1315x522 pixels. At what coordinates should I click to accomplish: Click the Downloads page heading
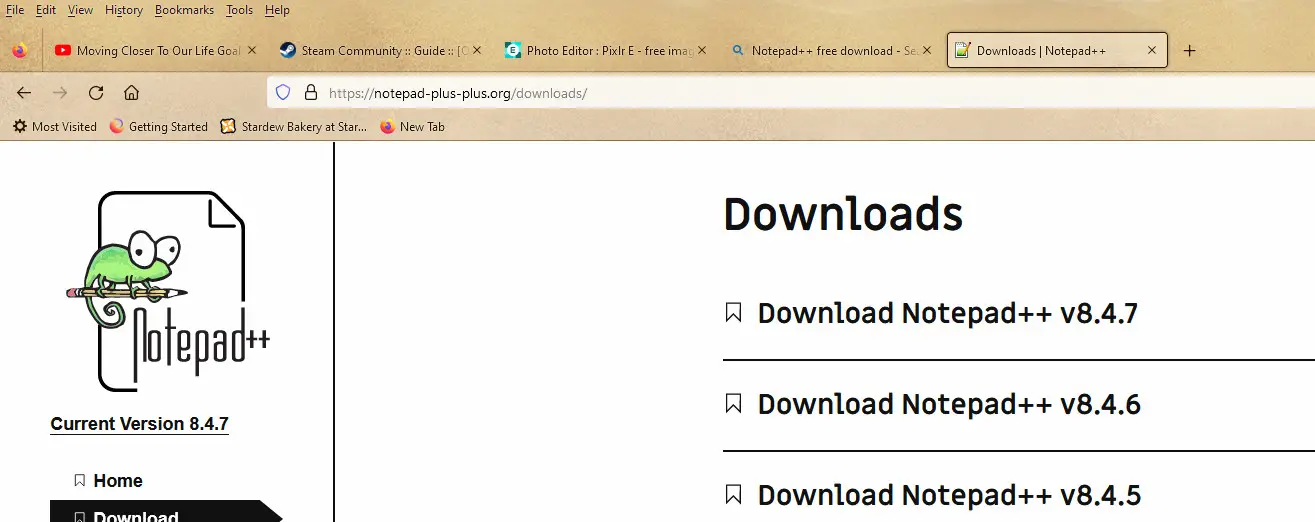point(843,214)
